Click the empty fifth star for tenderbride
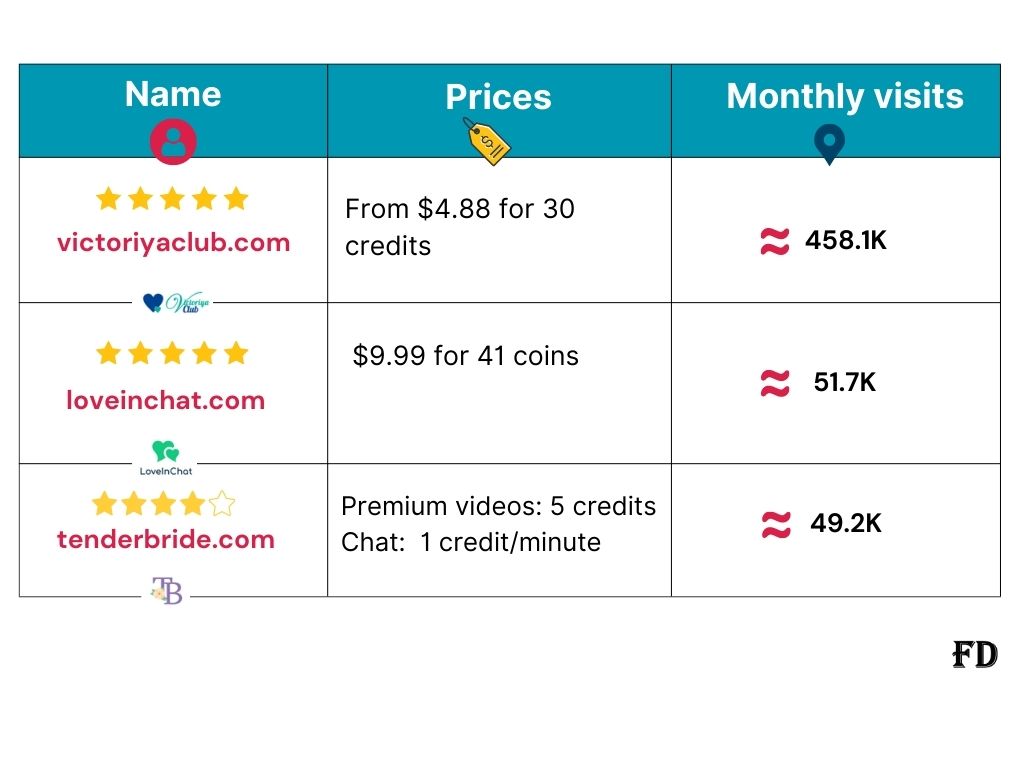Image resolution: width=1024 pixels, height=768 pixels. [x=222, y=504]
